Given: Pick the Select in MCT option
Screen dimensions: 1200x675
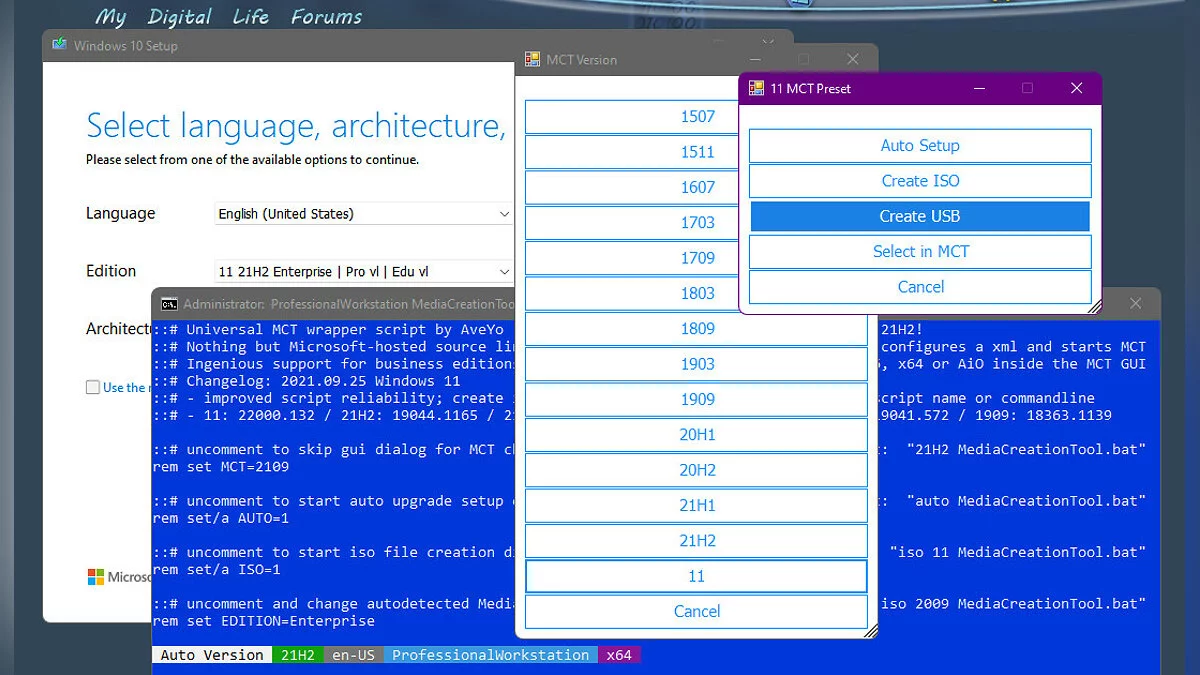Looking at the screenshot, I should tap(920, 252).
